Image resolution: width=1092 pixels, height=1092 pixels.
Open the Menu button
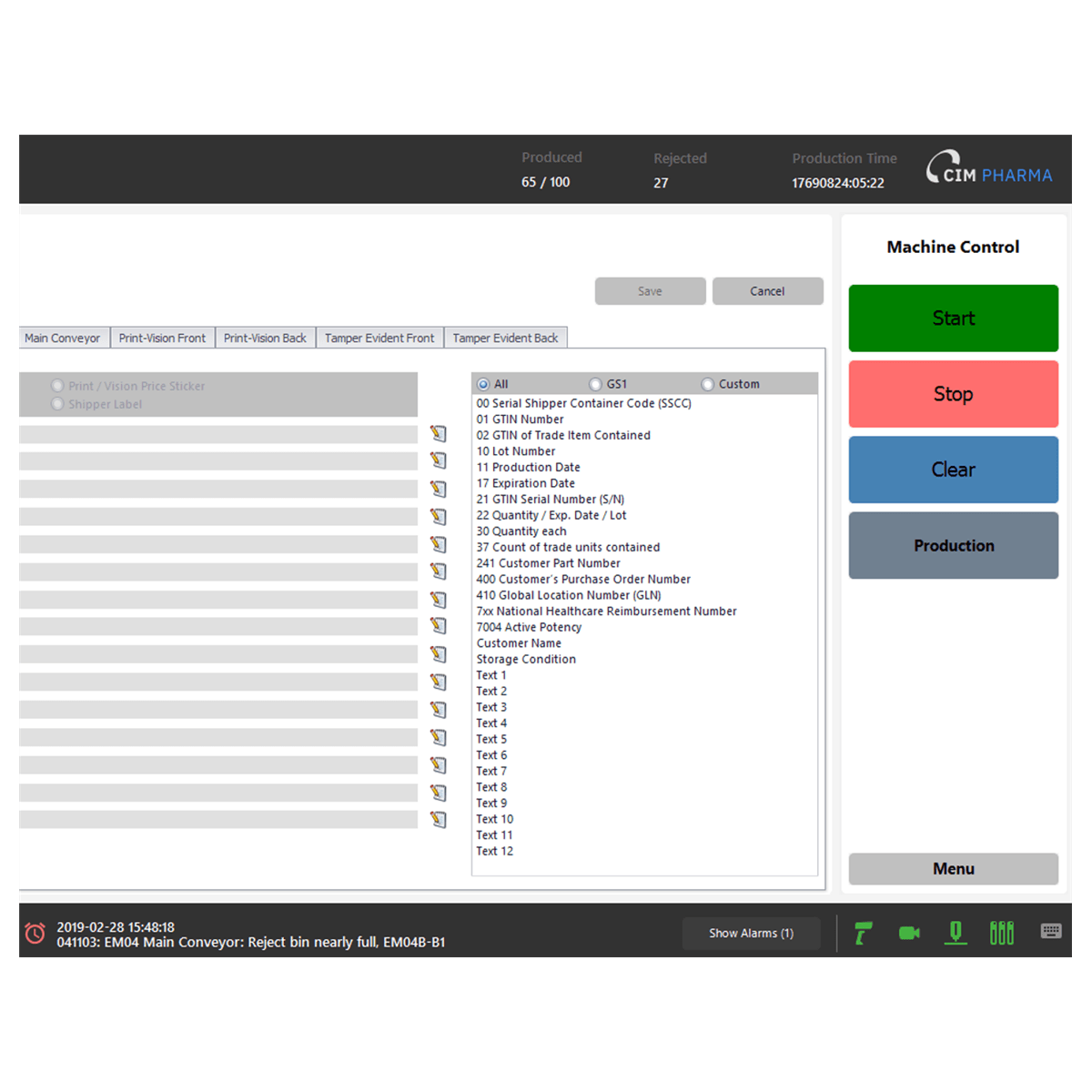[953, 869]
